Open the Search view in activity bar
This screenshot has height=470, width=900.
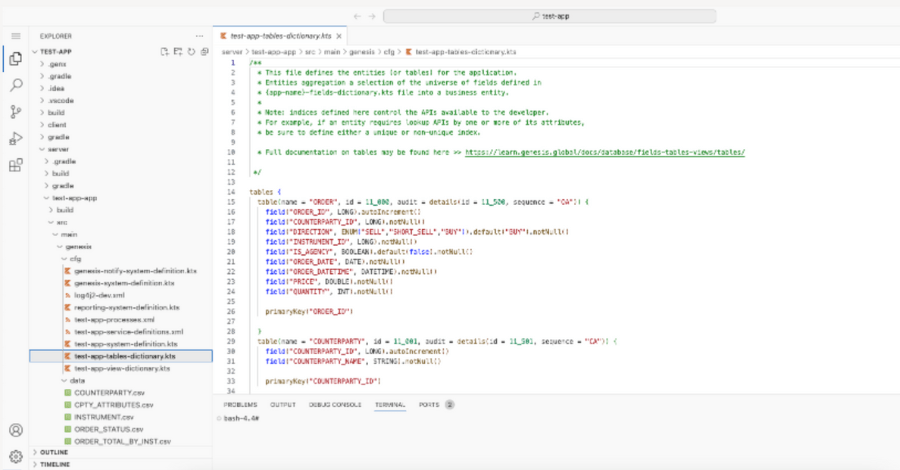point(16,85)
